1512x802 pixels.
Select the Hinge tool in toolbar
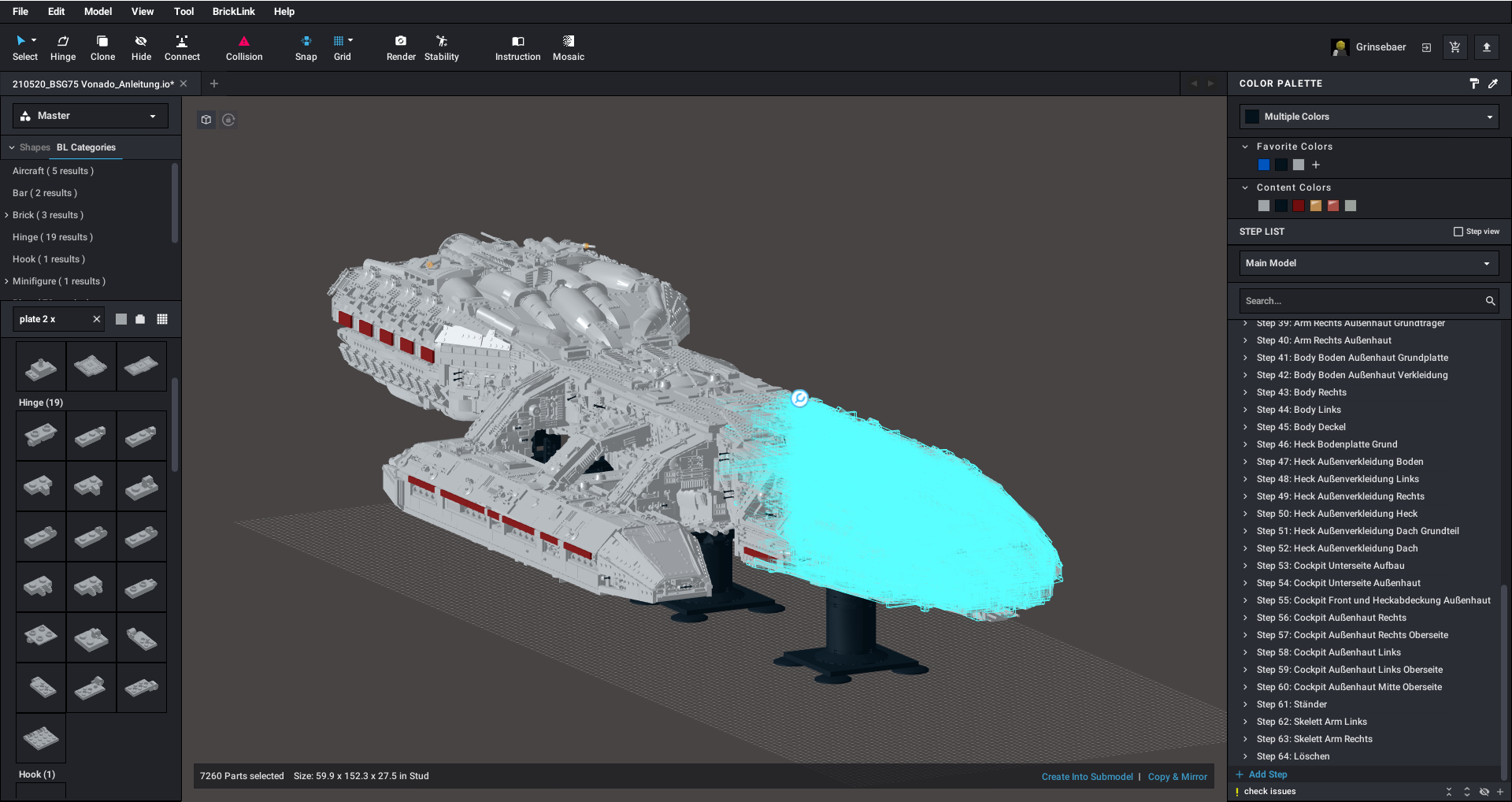(x=63, y=47)
